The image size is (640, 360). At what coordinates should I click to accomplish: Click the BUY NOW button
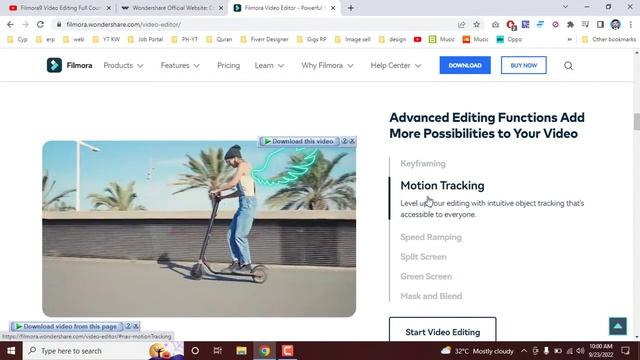(524, 65)
